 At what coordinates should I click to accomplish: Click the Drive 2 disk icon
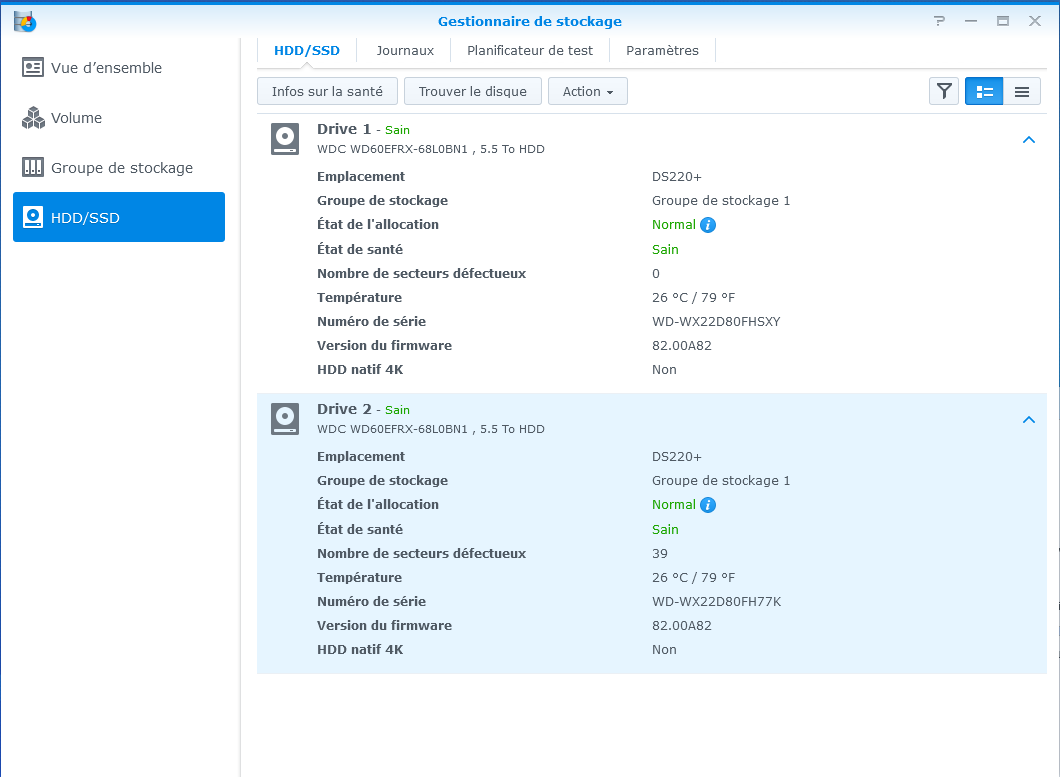point(285,419)
